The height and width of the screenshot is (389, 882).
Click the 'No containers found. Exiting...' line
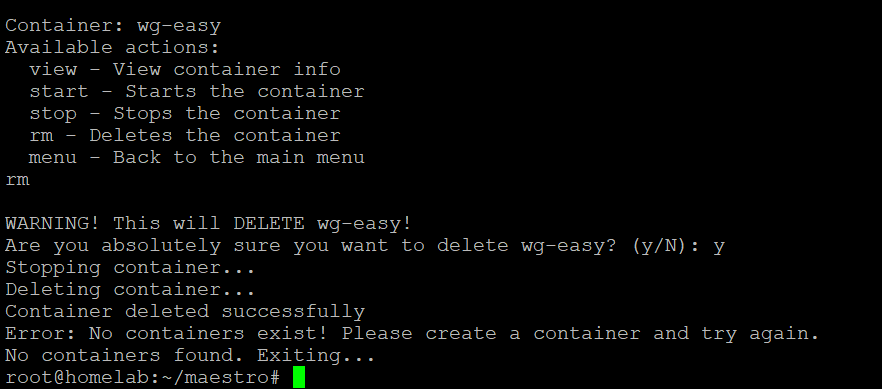(x=190, y=356)
